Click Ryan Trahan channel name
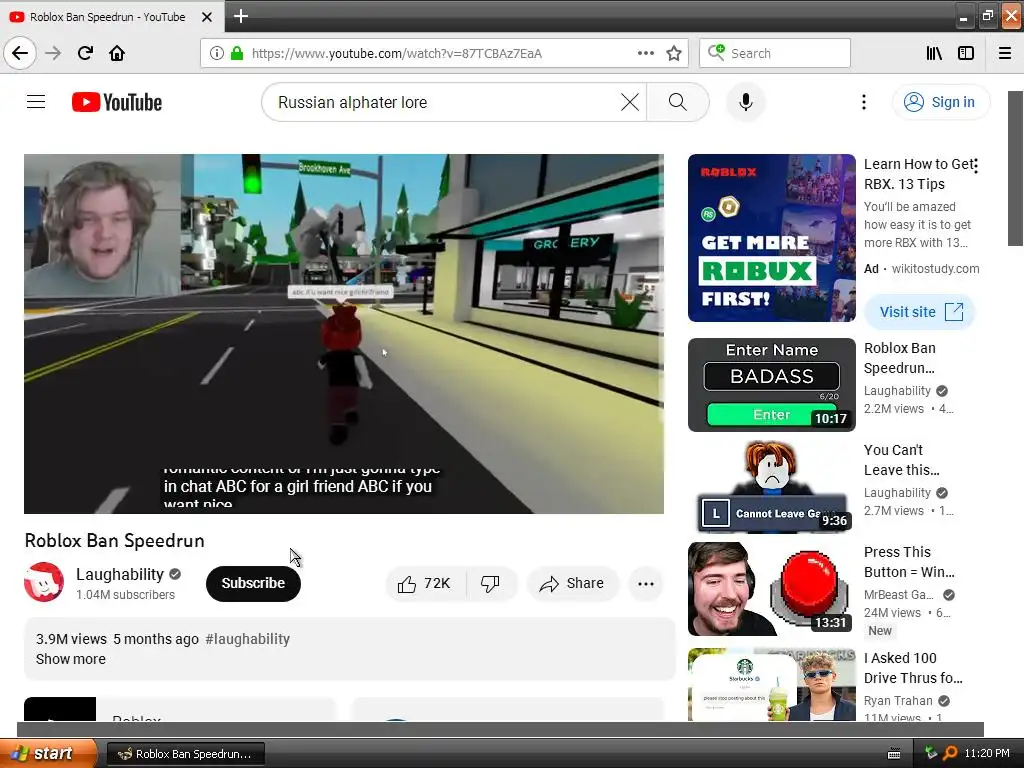The width and height of the screenshot is (1024, 768). click(x=898, y=701)
